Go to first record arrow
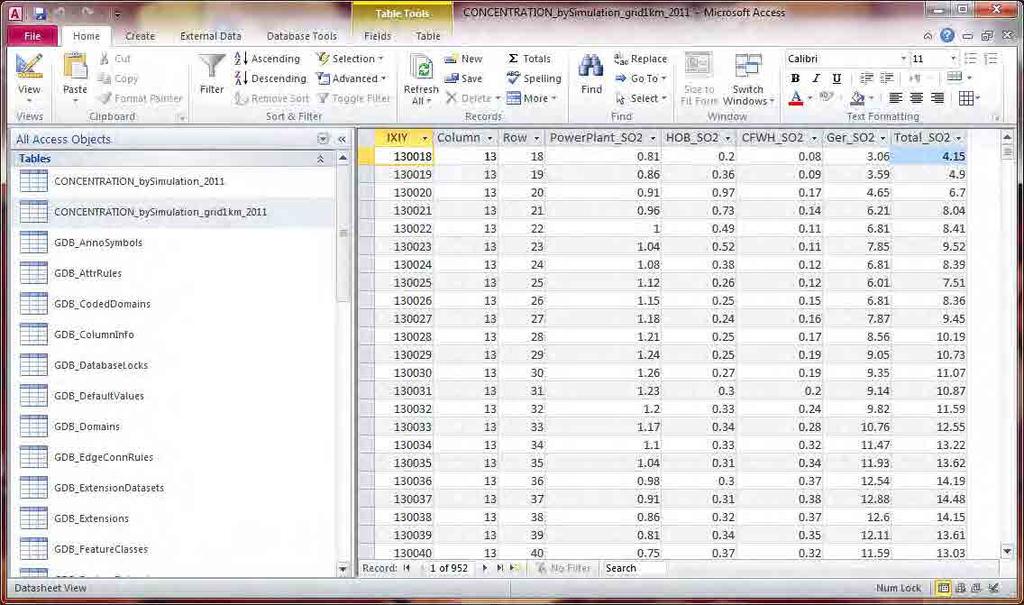 tap(407, 568)
